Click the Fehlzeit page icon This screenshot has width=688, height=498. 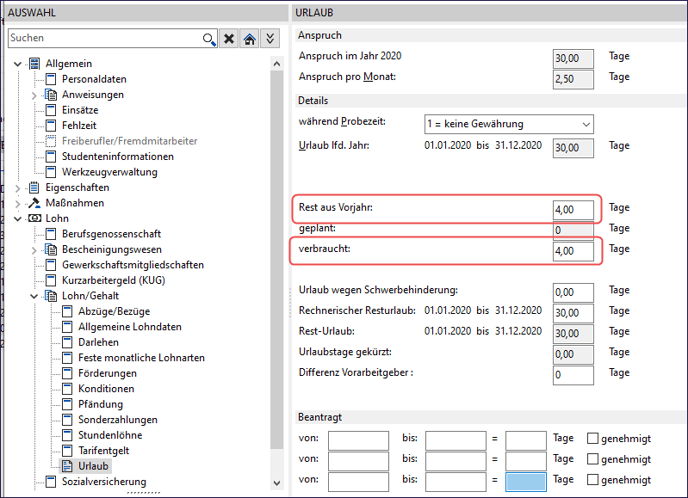(x=51, y=125)
